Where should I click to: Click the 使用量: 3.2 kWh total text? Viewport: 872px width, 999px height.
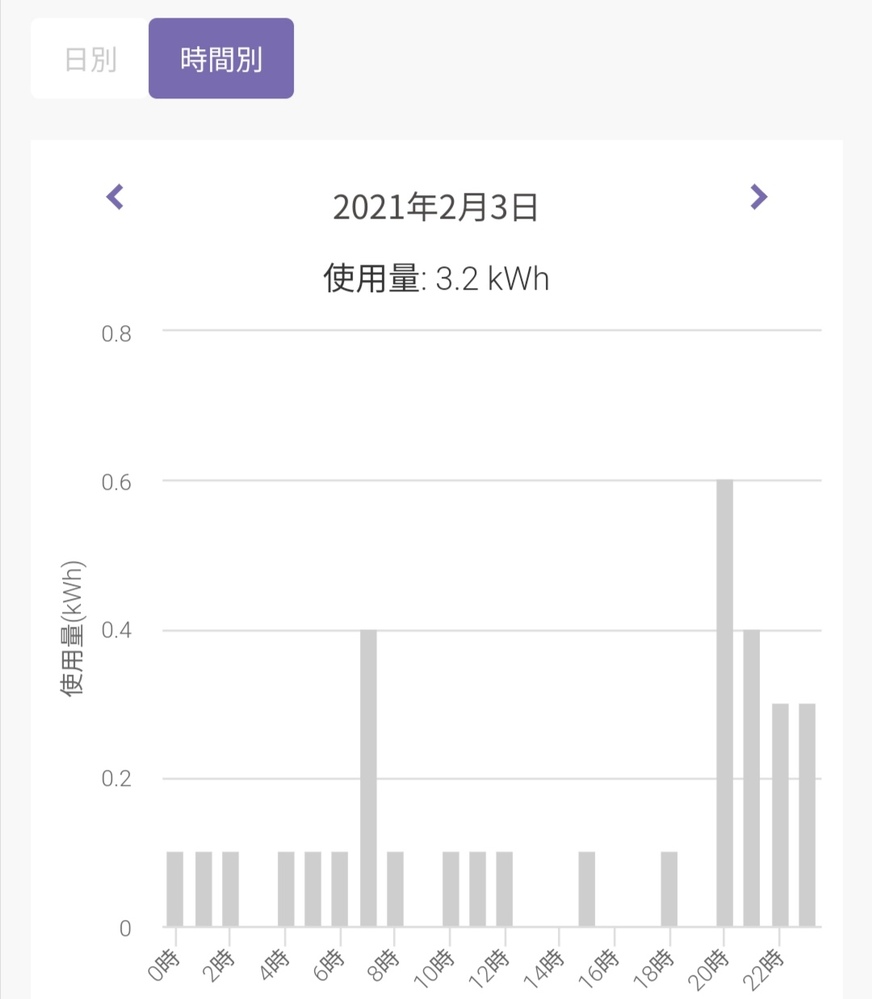coord(436,278)
